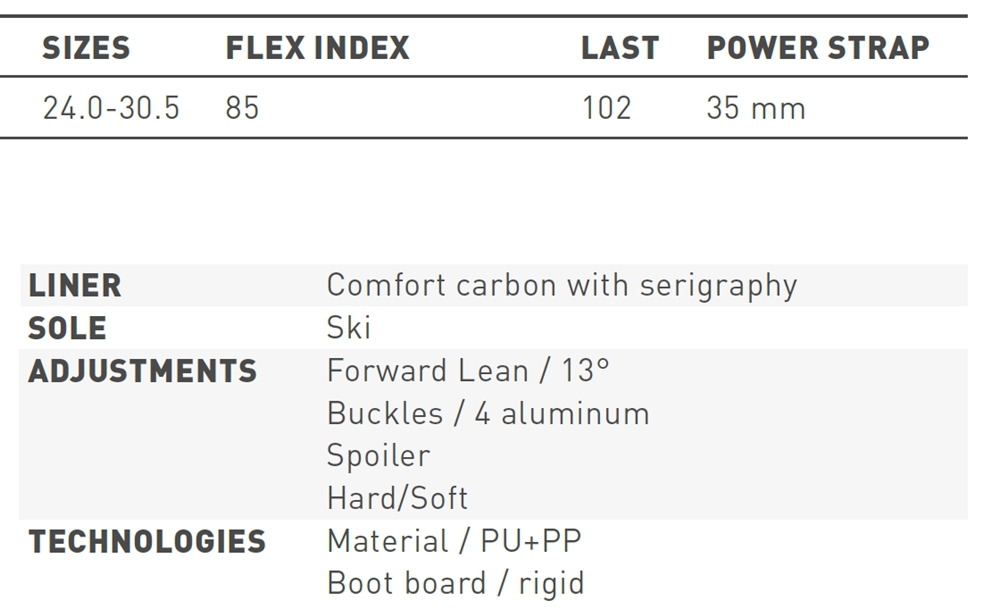The height and width of the screenshot is (608, 999).
Task: Click the FLEX INDEX column header
Action: (317, 48)
